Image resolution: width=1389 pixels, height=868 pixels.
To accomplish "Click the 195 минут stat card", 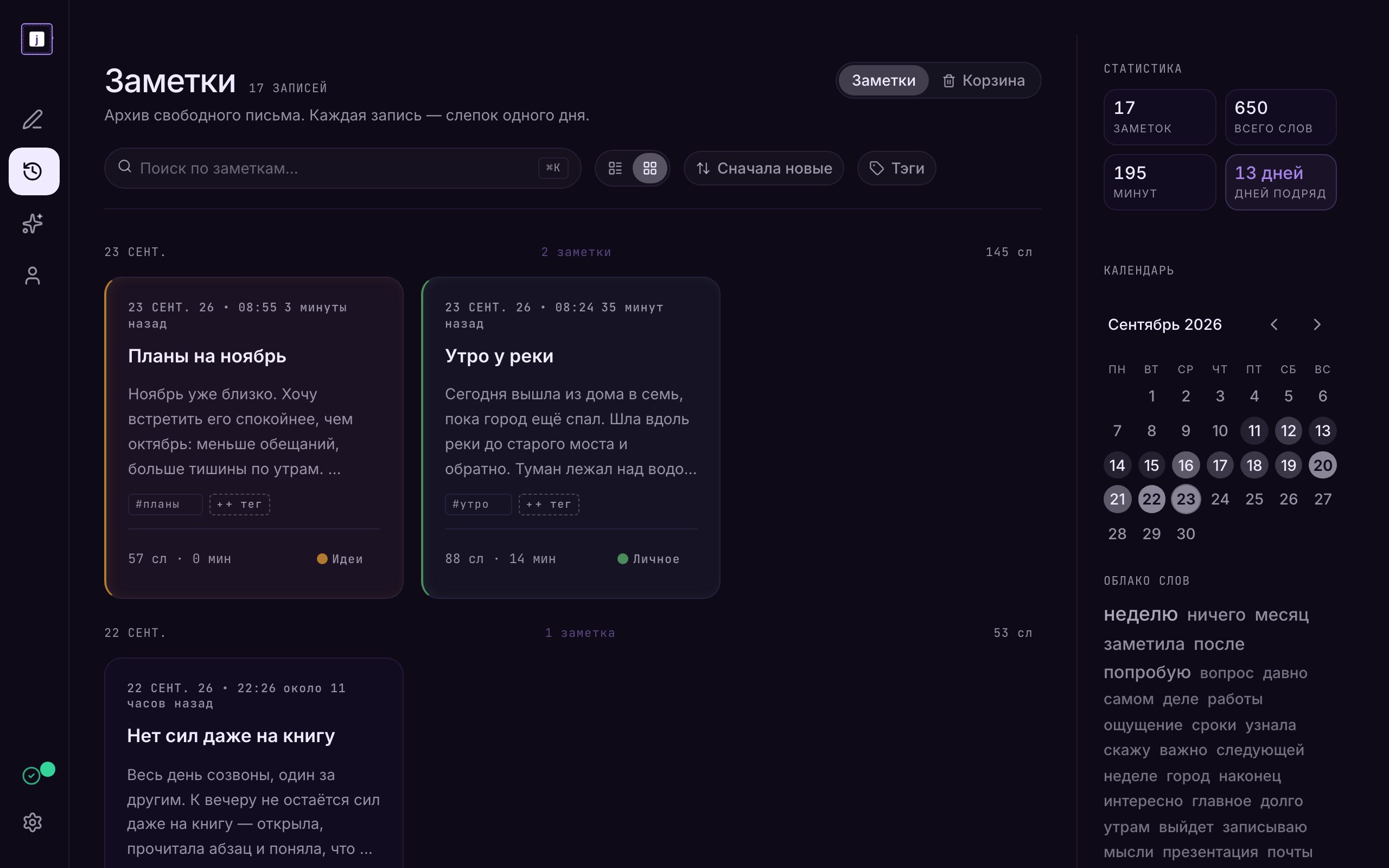I will [1159, 182].
